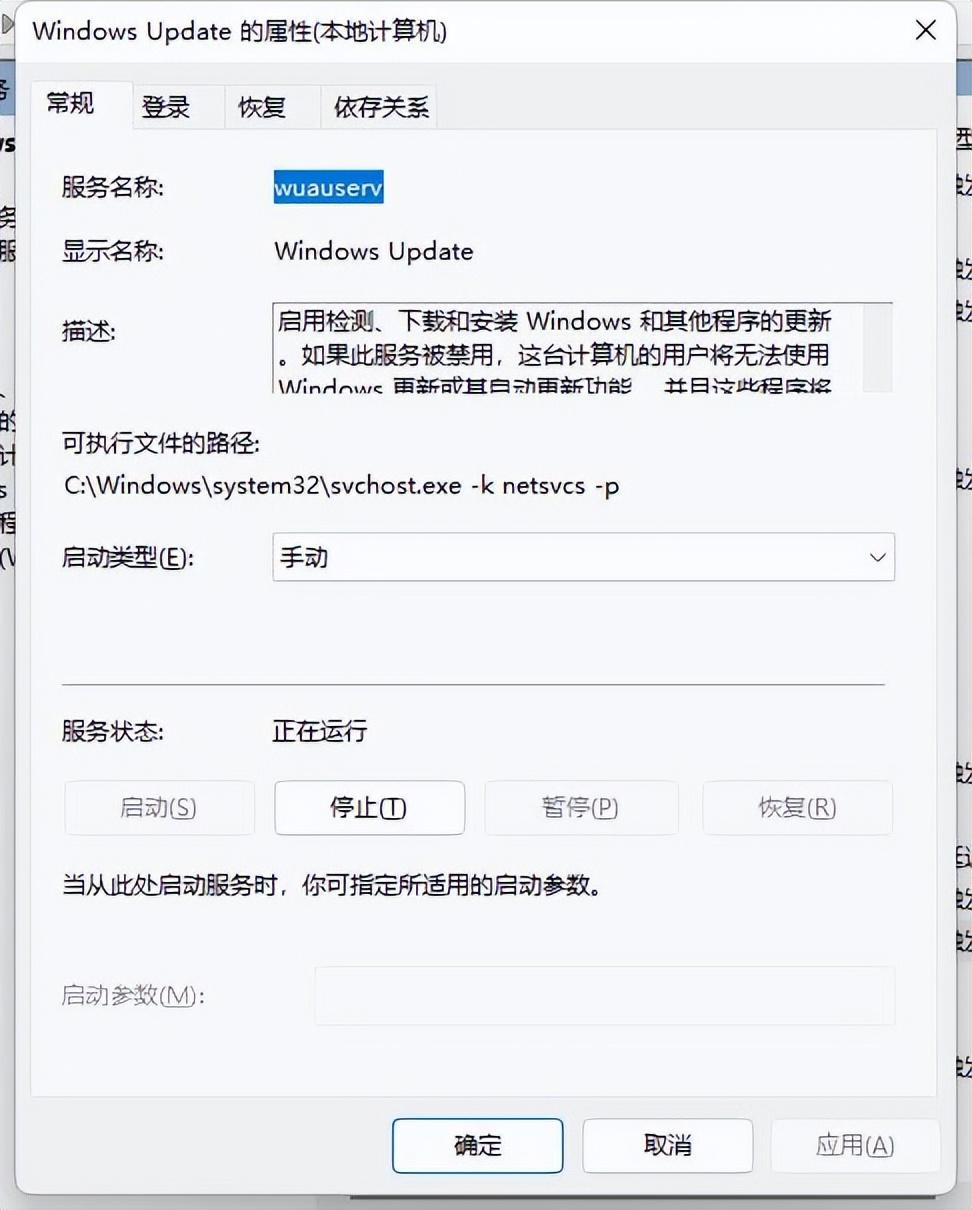Switch to the 依存关系 tab
Image resolution: width=972 pixels, height=1210 pixels.
[x=381, y=107]
